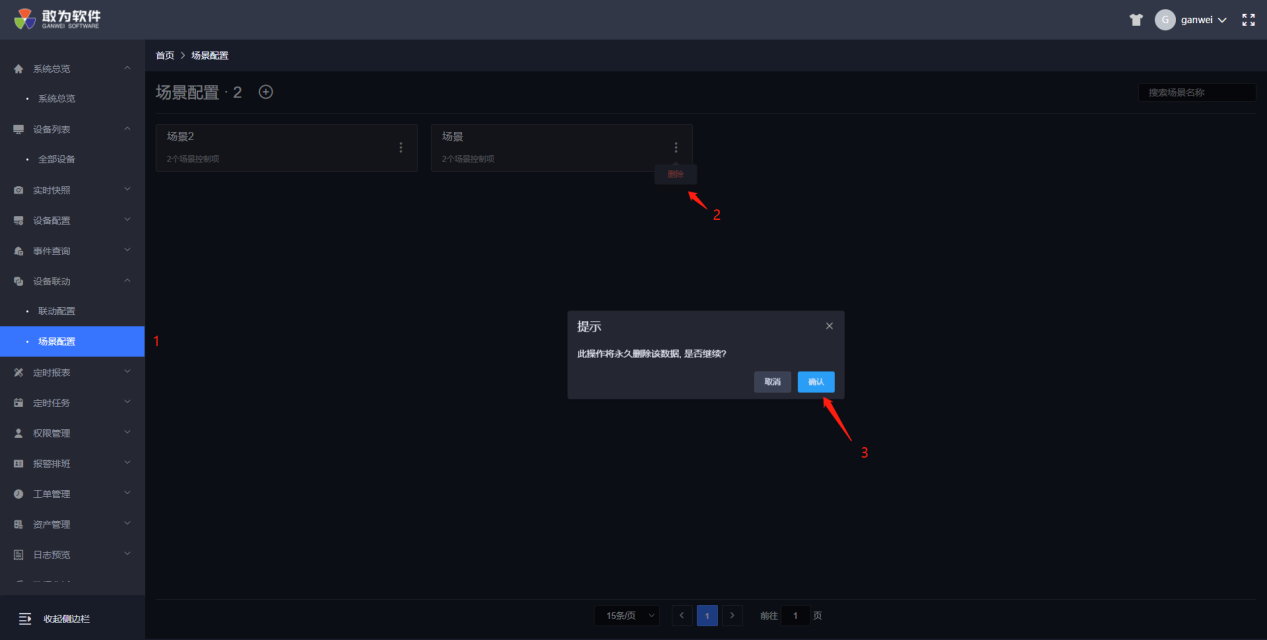Click the icon beside 设备联动
Image resolution: width=1267 pixels, height=640 pixels.
(x=18, y=281)
